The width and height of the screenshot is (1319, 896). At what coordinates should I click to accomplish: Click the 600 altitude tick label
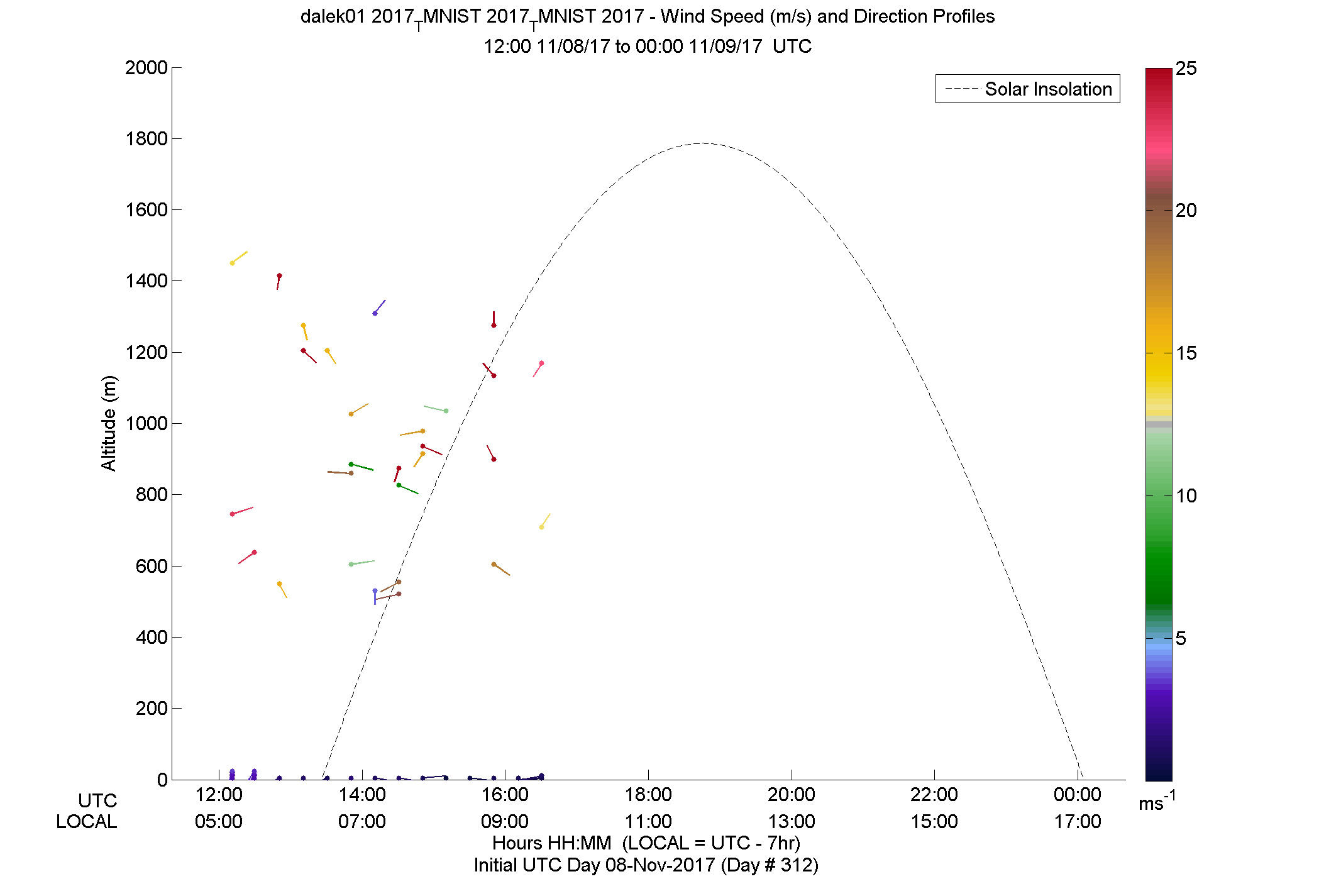click(151, 566)
